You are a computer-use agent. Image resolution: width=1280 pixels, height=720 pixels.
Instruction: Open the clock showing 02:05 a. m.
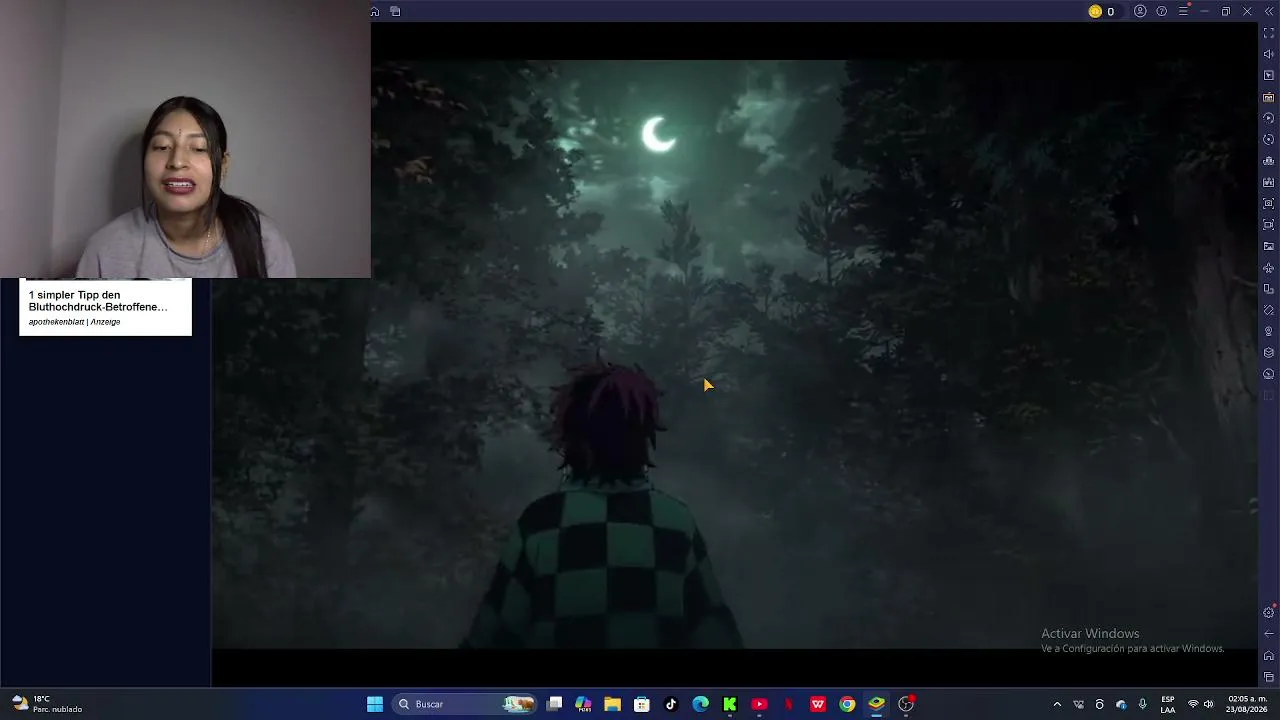(1247, 704)
